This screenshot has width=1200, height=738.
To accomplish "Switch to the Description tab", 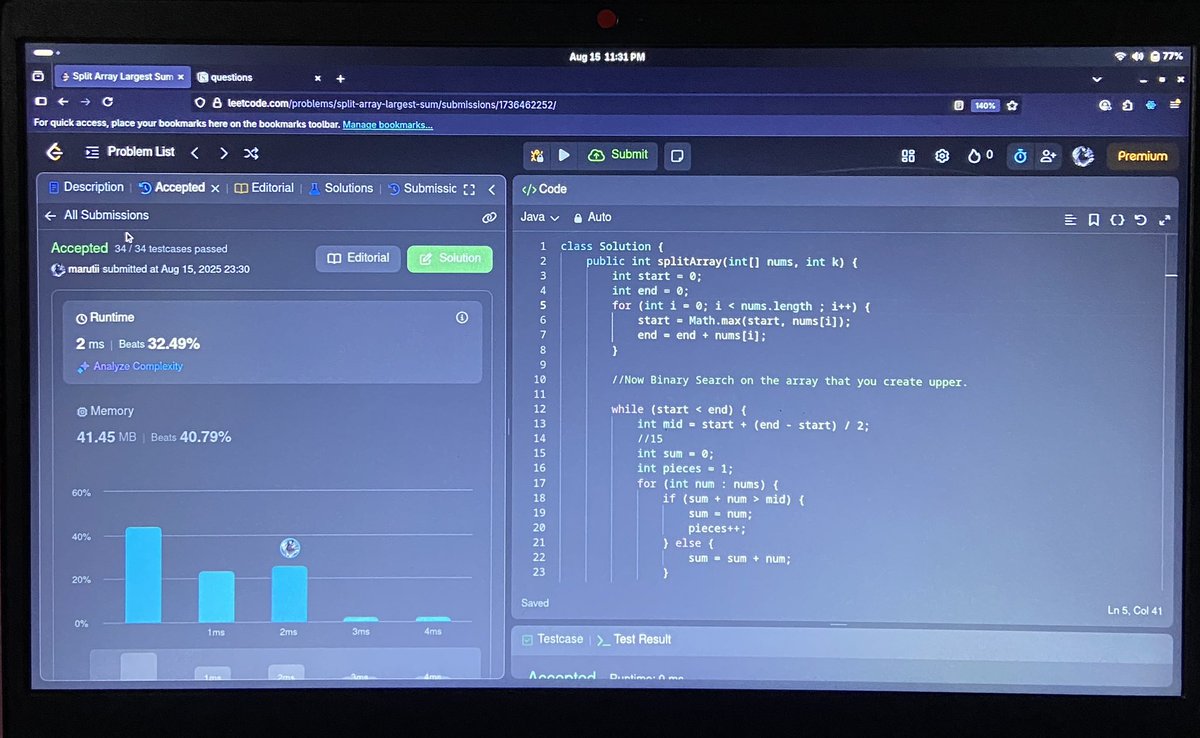I will coord(86,187).
